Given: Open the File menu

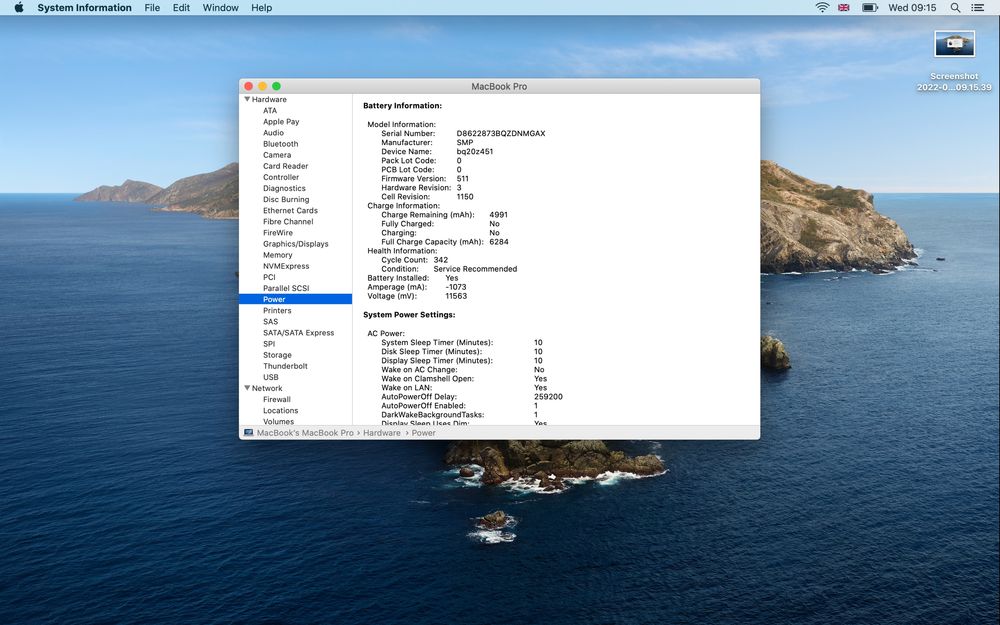Looking at the screenshot, I should (152, 8).
